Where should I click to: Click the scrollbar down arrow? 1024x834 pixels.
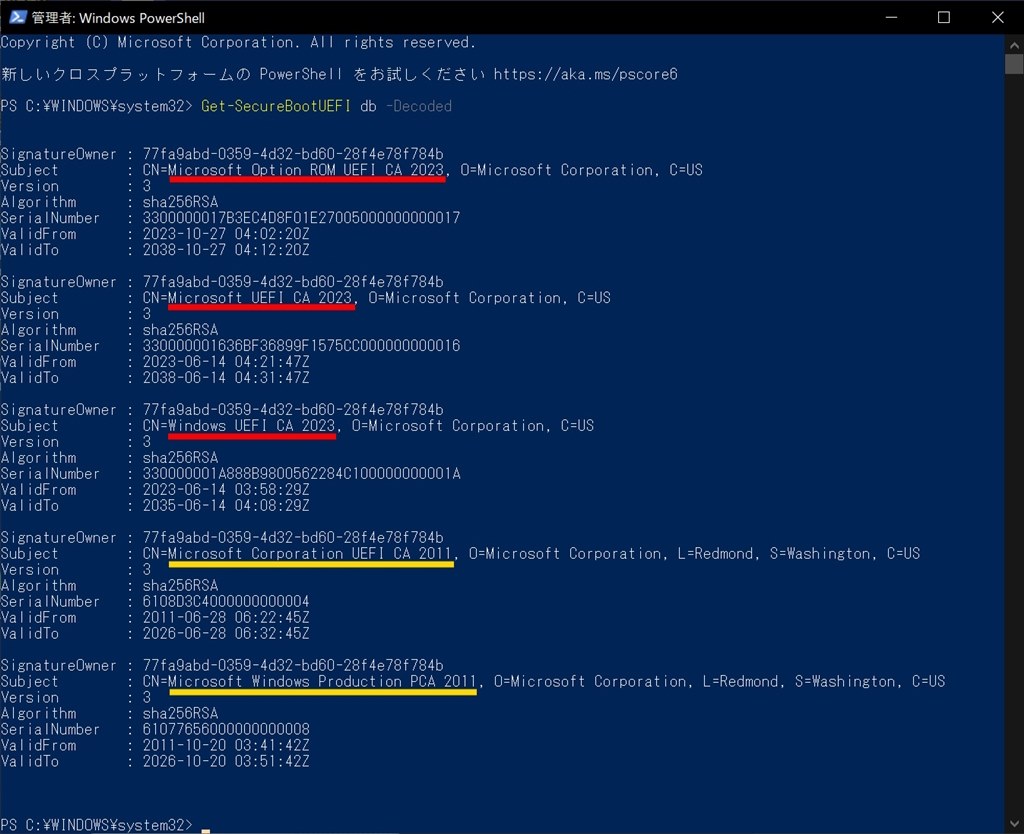pos(1014,824)
